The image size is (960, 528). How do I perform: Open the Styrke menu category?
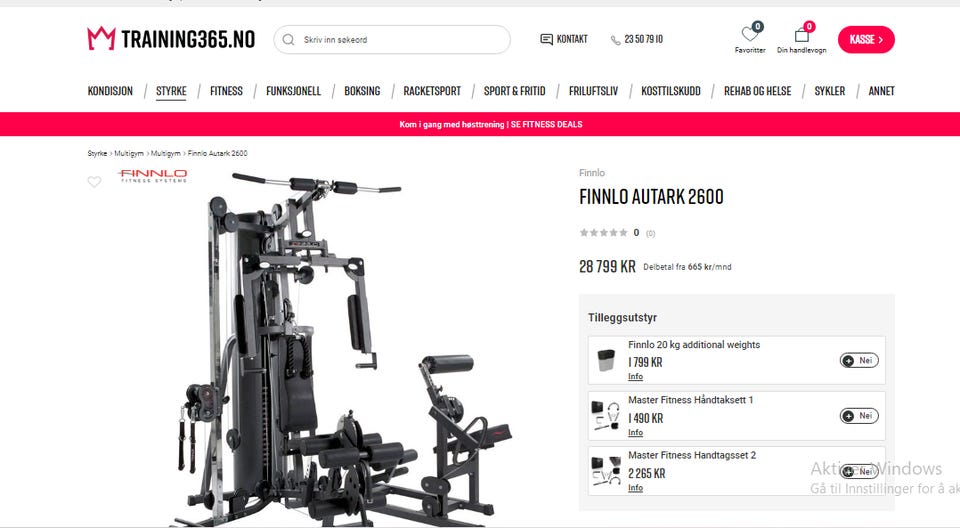click(x=171, y=91)
